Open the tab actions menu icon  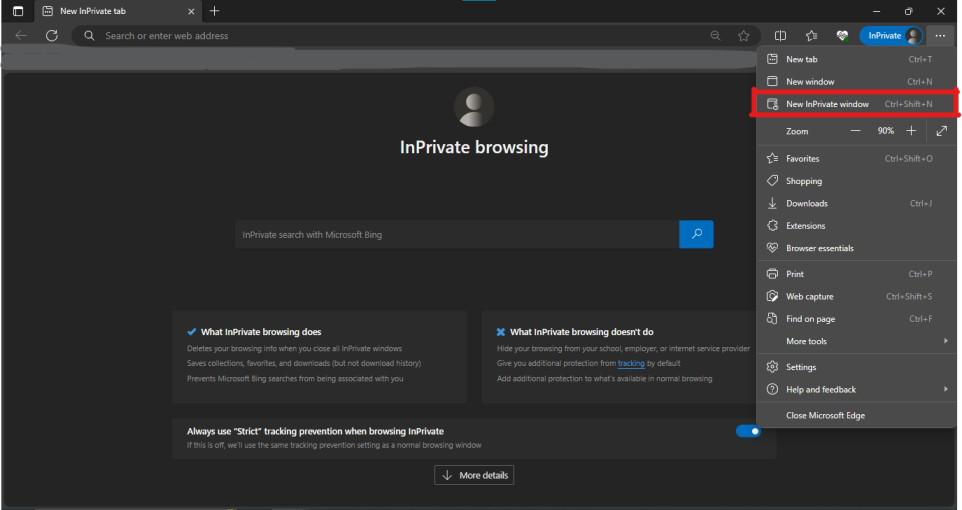pos(18,11)
